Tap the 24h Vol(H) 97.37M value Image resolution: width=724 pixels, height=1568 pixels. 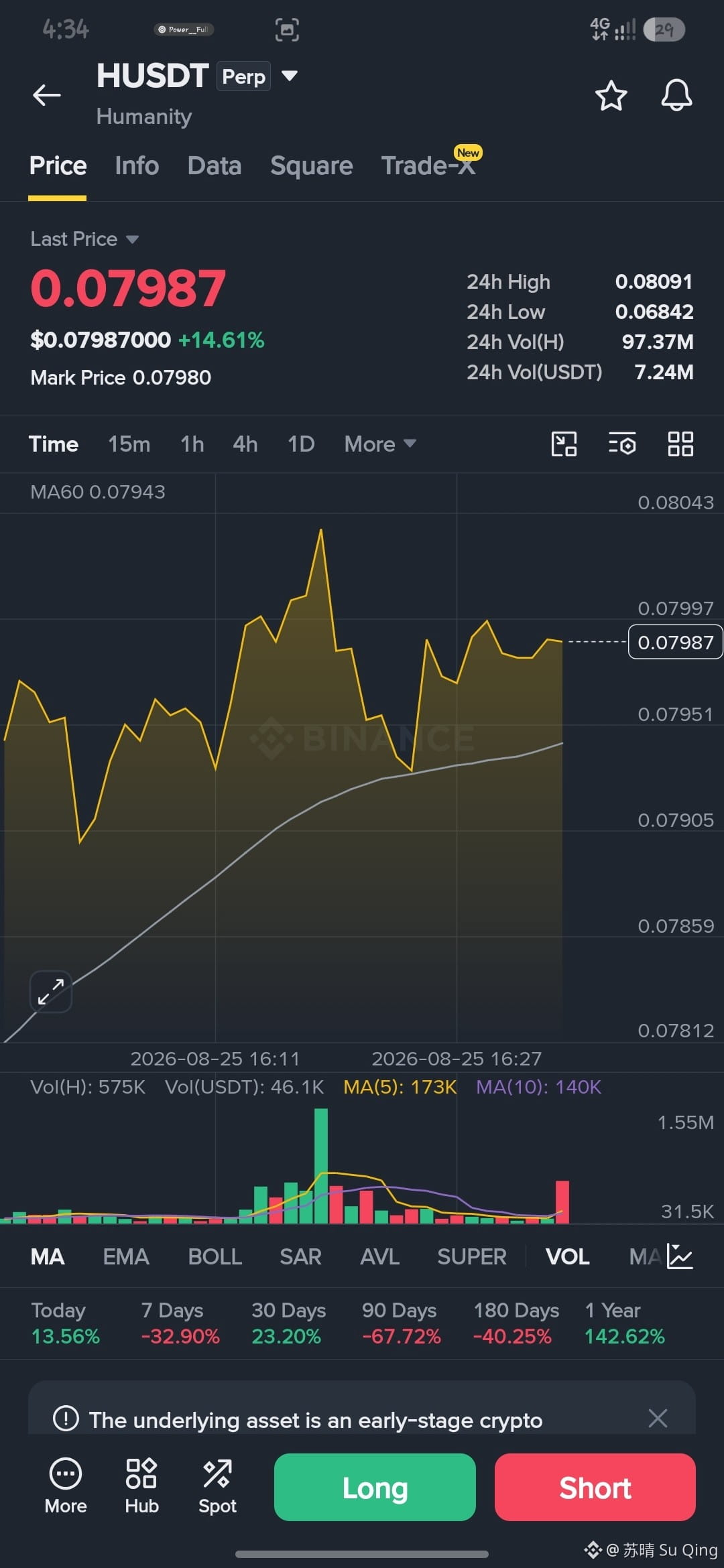(x=658, y=342)
